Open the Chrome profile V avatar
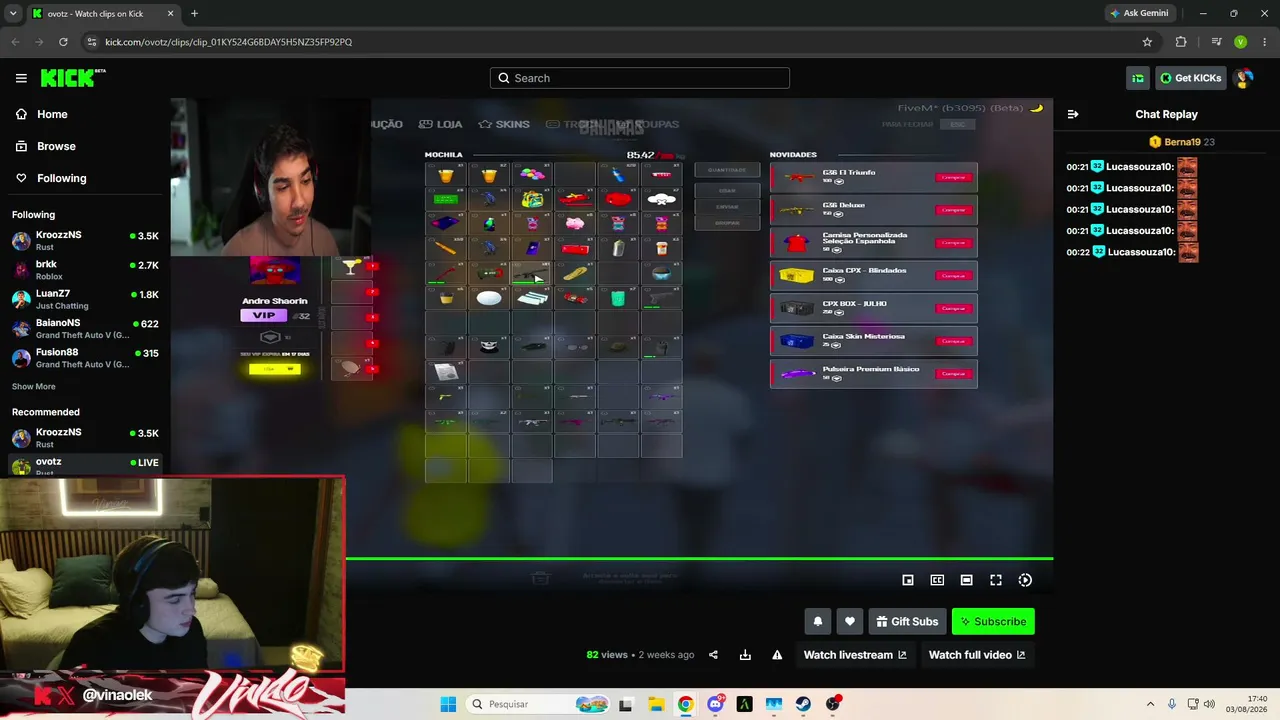Screen dimensions: 1280x720 tap(1240, 42)
